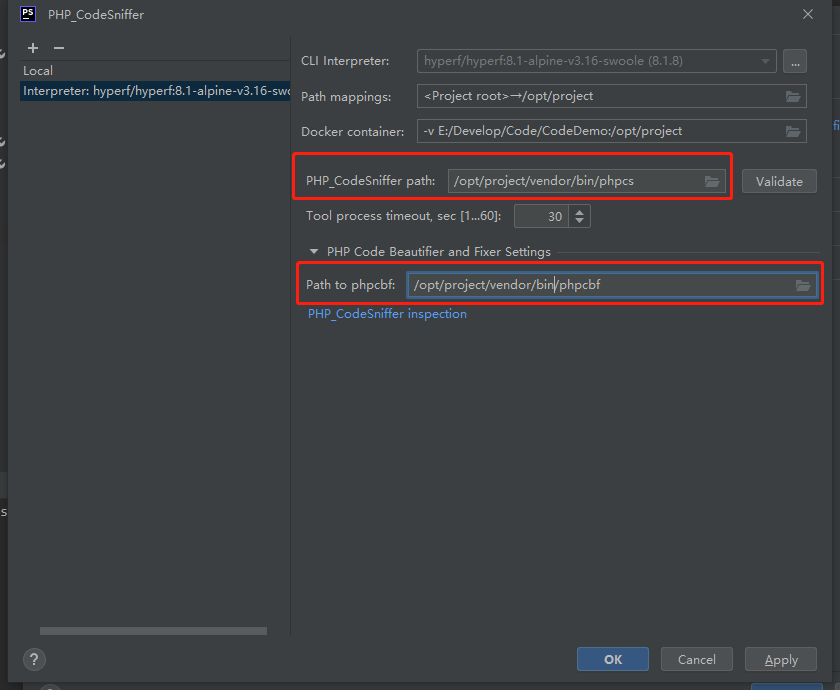Screen dimensions: 840x690
Task: Open the CLI interpreters ellipsis button
Action: (x=795, y=61)
